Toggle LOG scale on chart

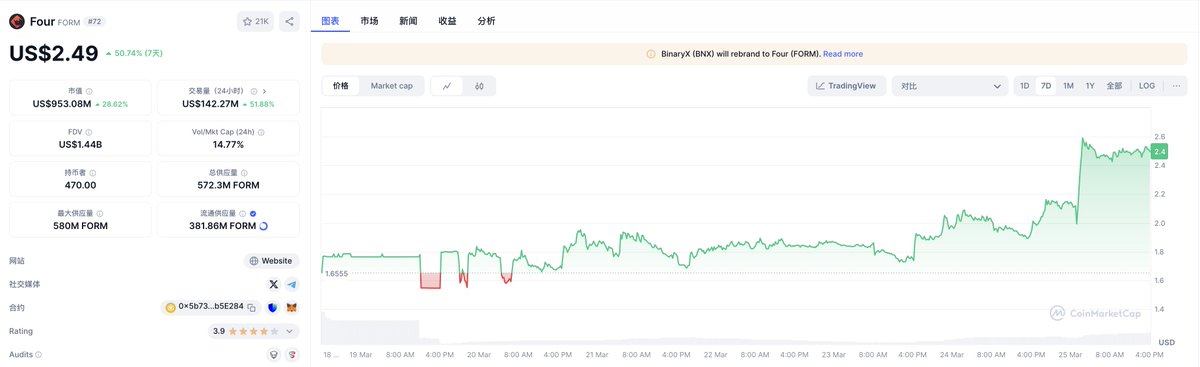(1147, 86)
